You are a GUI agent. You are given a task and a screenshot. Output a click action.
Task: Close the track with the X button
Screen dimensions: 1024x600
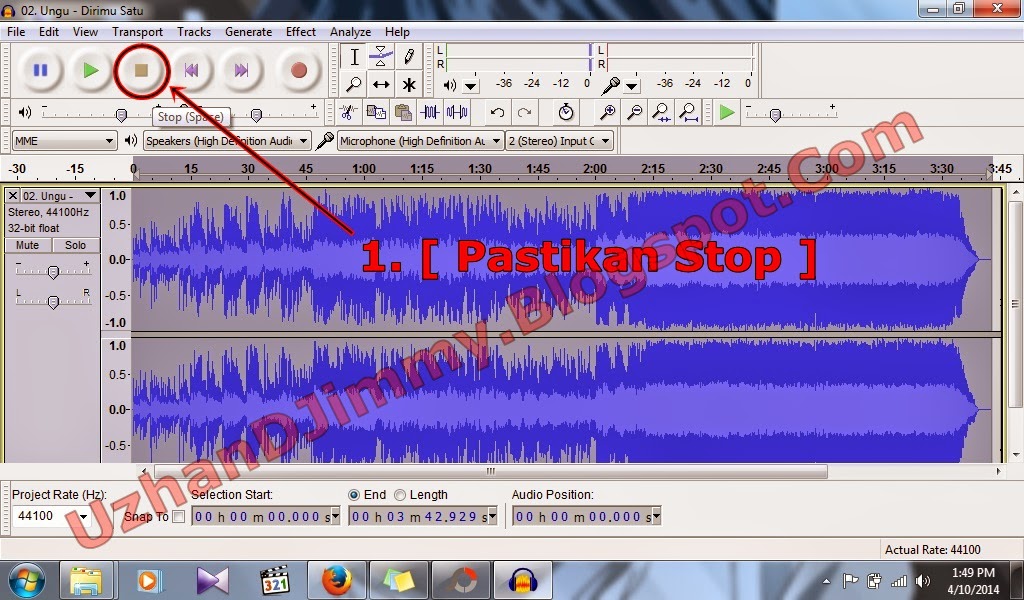[12, 196]
